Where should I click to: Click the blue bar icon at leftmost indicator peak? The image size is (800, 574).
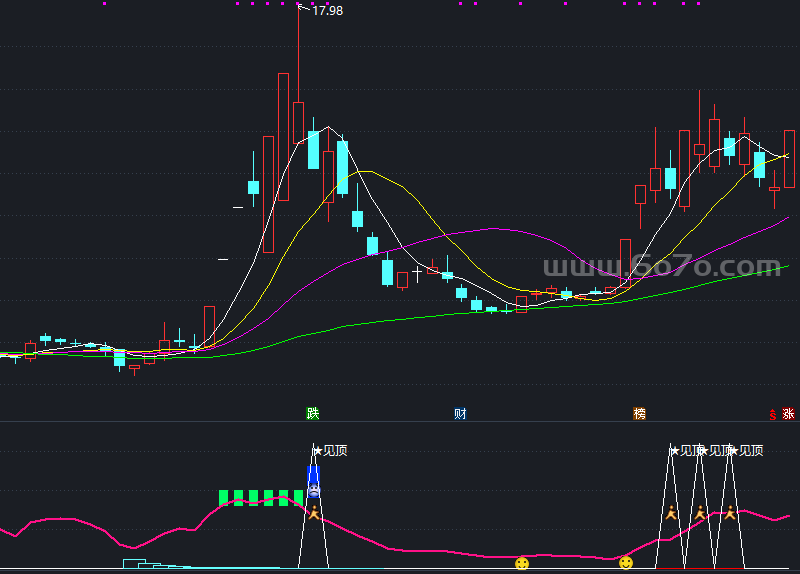pyautogui.click(x=313, y=478)
